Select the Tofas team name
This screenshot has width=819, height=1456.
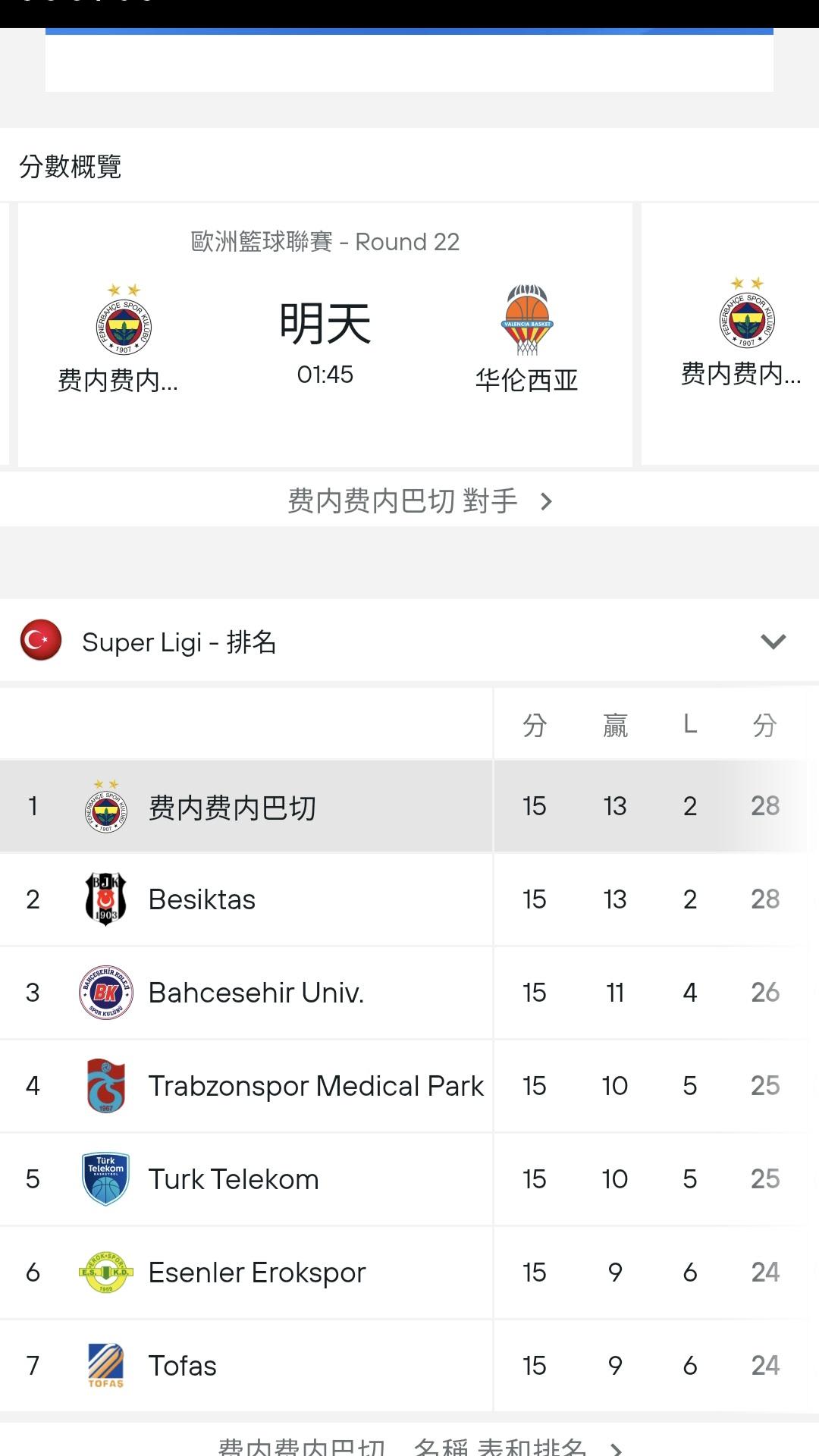tap(183, 1366)
